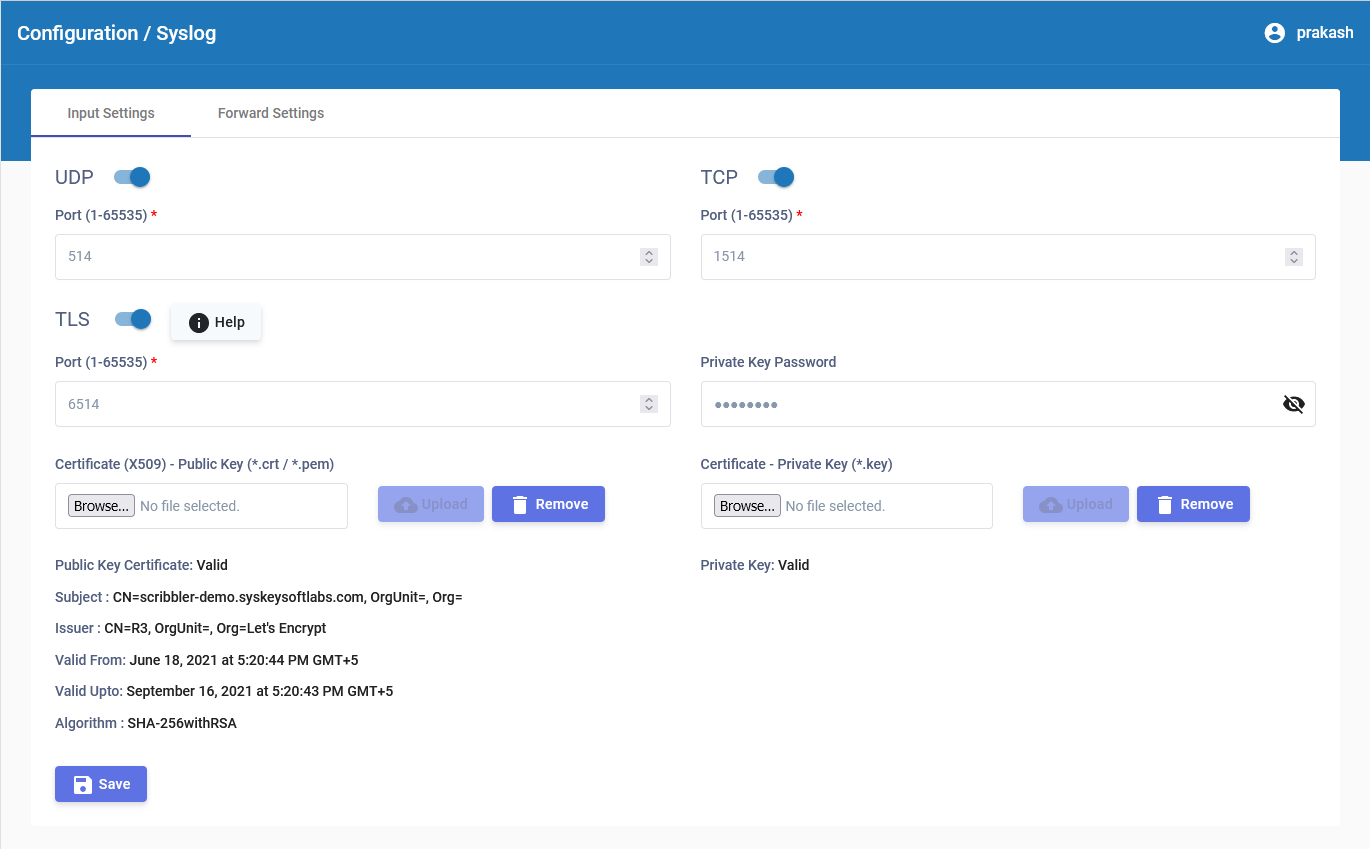The height and width of the screenshot is (849, 1370).
Task: Reveal password using crossed-eye icon
Action: coord(1293,404)
